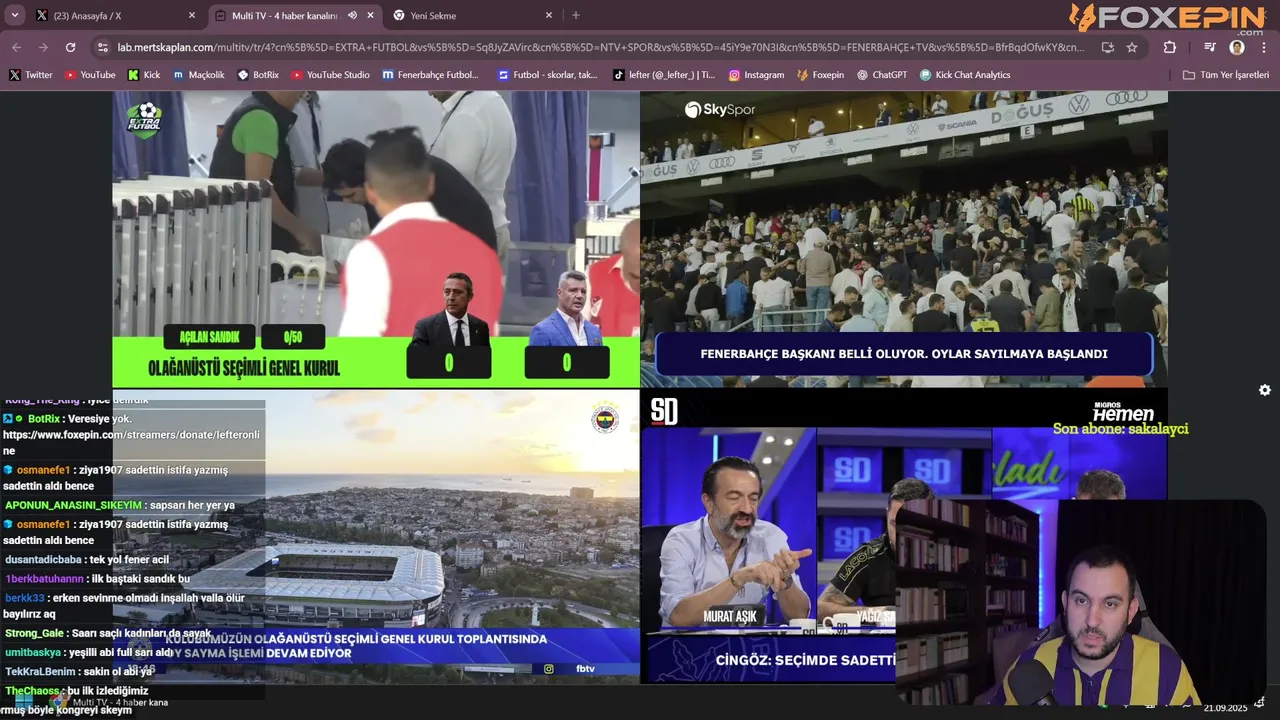The height and width of the screenshot is (720, 1280).
Task: View site information icon in address bar
Action: (102, 47)
